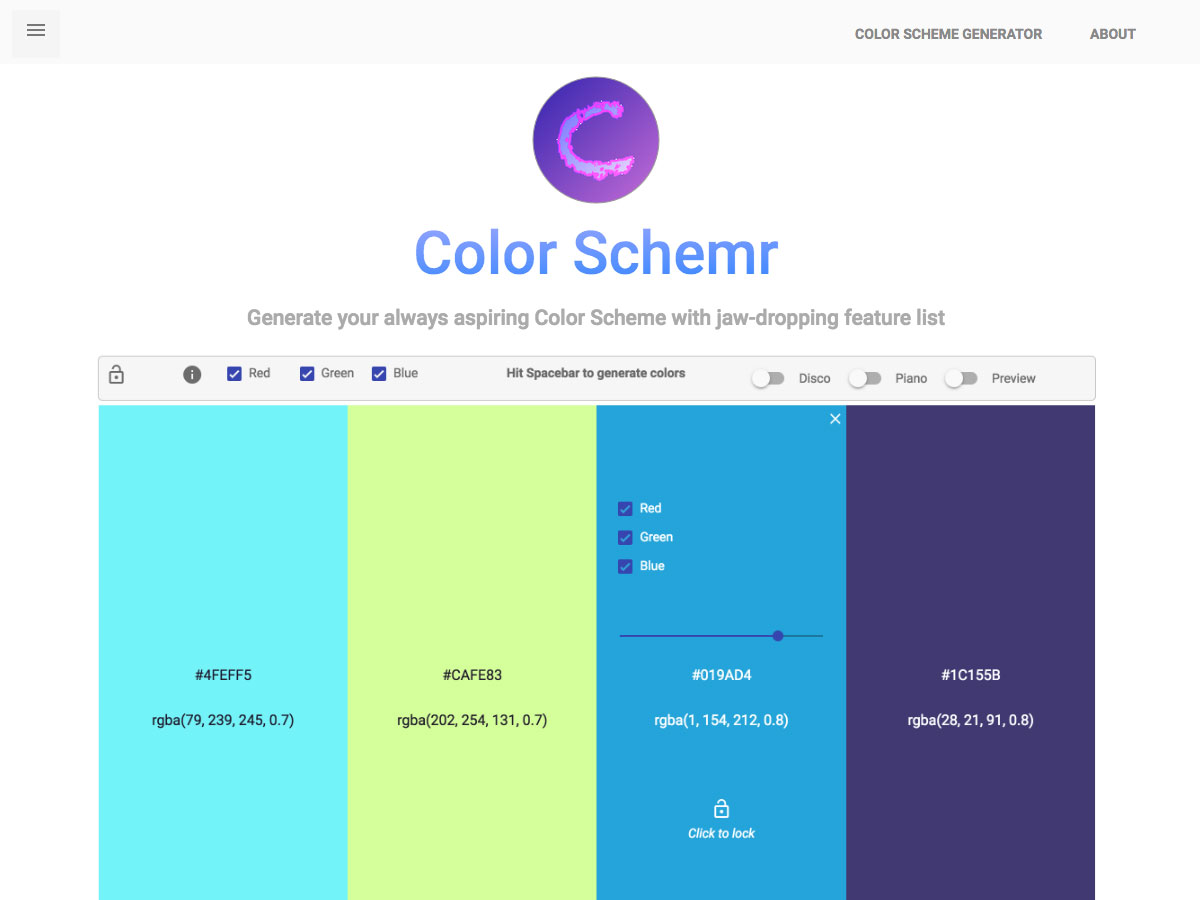This screenshot has width=1200, height=900.
Task: Click the toolbar lock icon
Action: pos(116,375)
